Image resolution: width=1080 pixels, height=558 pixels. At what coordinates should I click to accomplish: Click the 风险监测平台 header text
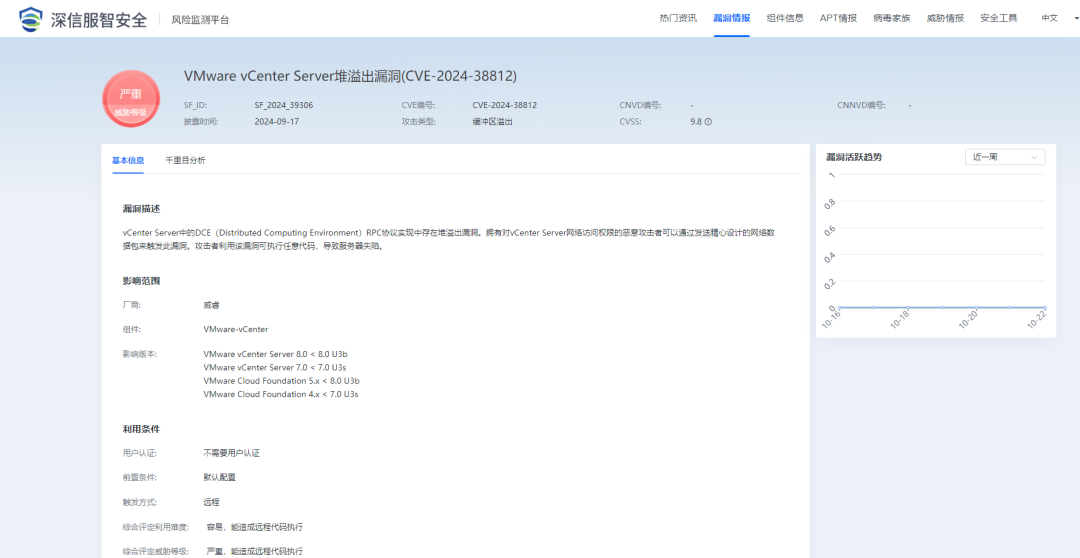[x=200, y=20]
